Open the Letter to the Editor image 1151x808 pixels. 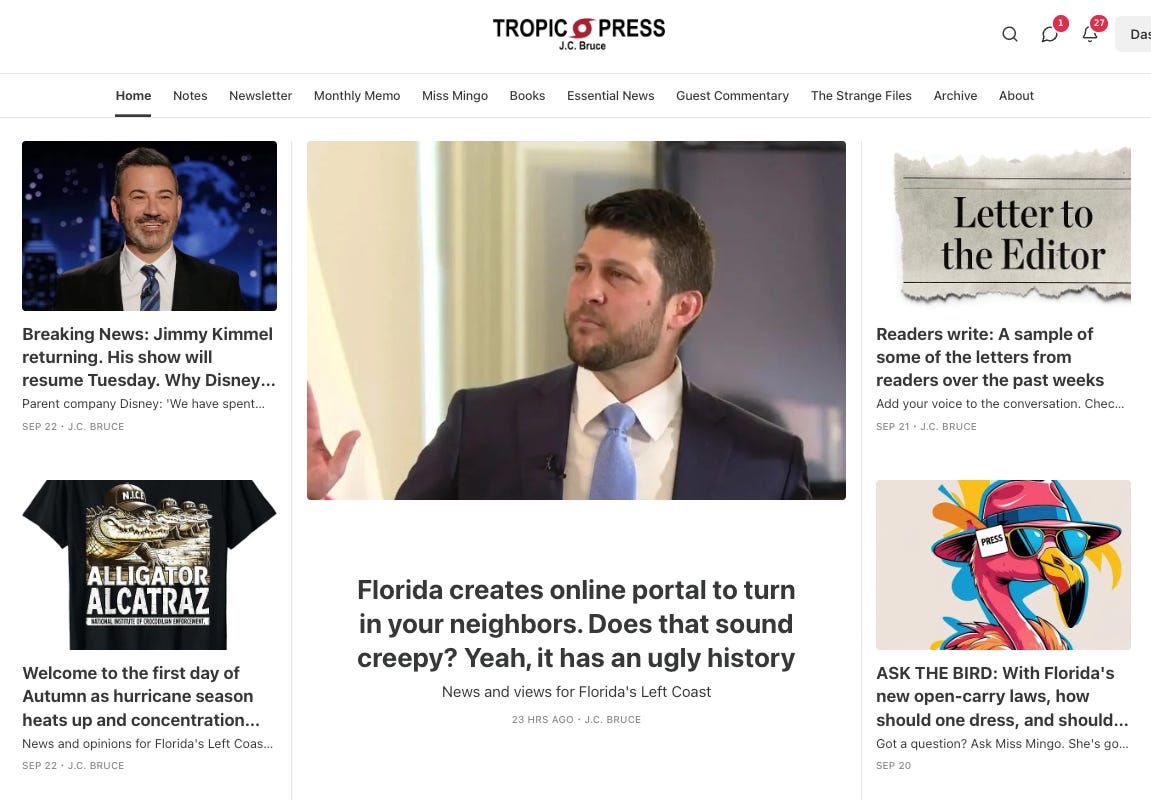tap(1003, 226)
